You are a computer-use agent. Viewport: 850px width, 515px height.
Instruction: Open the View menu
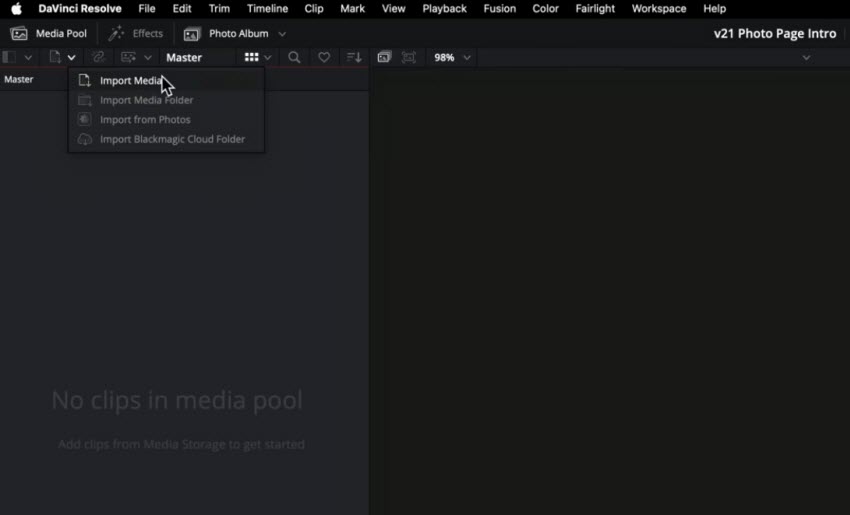coord(394,9)
